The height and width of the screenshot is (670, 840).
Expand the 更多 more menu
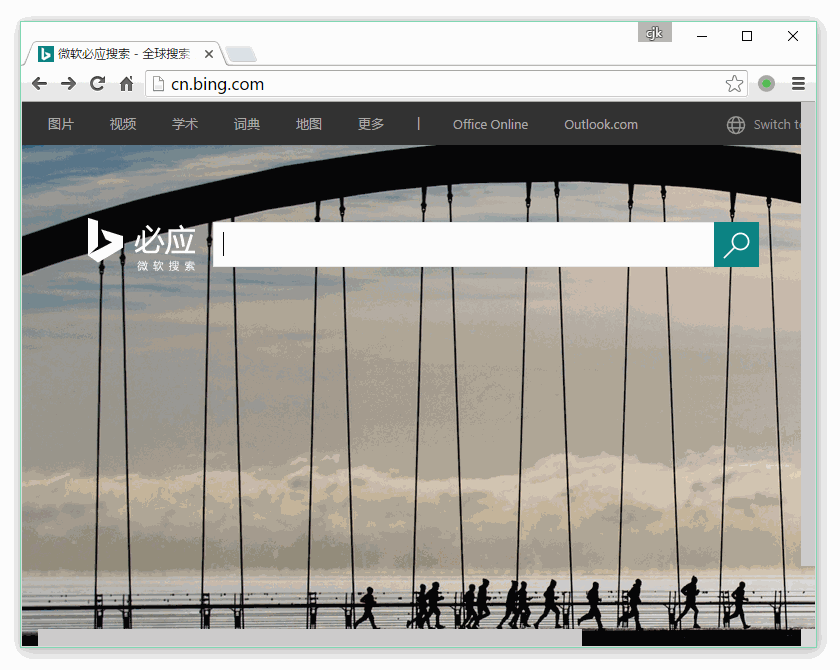(x=371, y=124)
